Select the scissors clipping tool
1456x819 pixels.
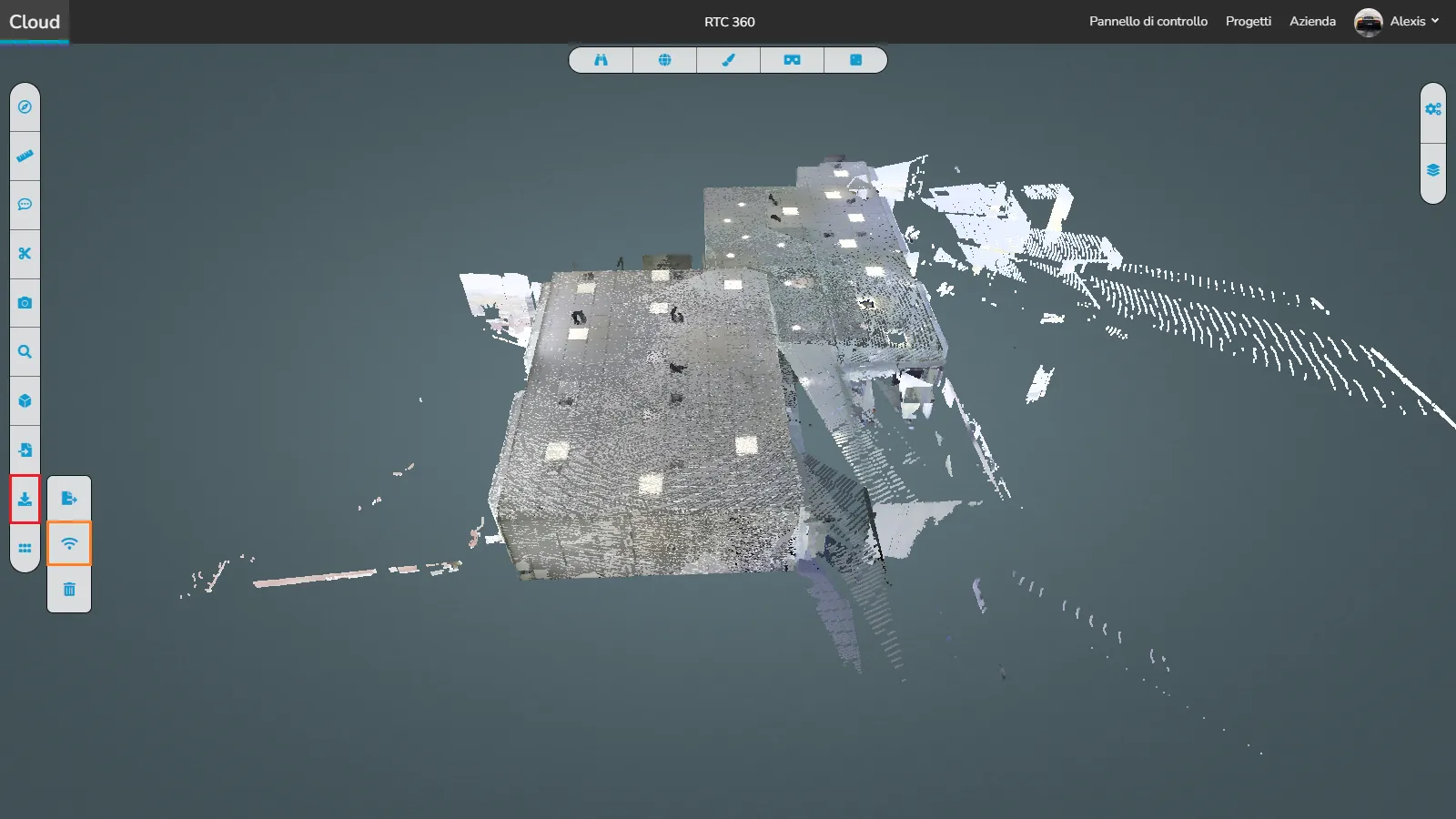(25, 254)
